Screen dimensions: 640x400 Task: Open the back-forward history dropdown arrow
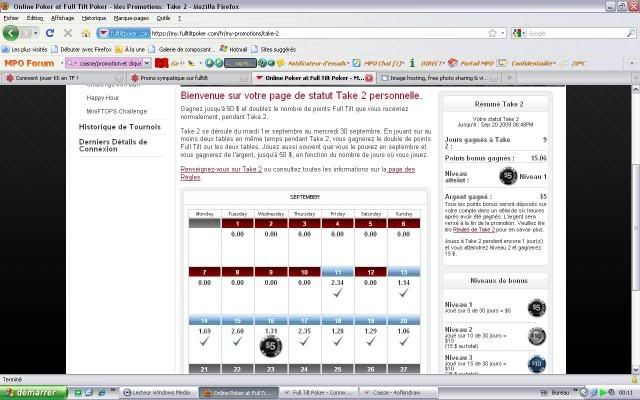[x=36, y=33]
